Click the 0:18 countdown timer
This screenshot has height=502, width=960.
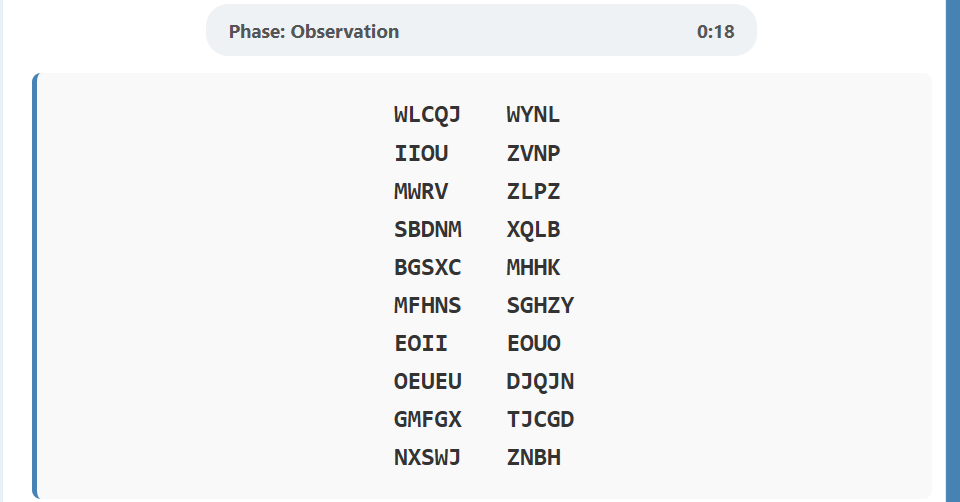point(715,31)
